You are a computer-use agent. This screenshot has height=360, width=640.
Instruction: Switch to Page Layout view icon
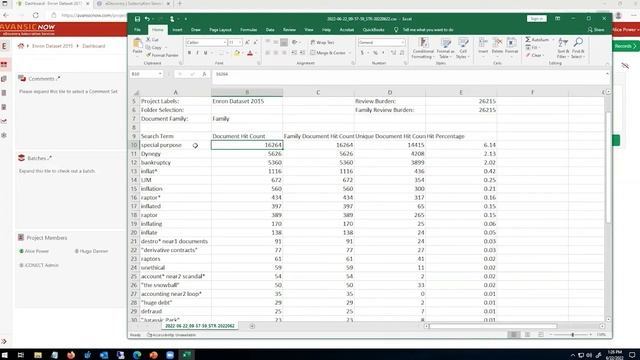[x=527, y=335]
